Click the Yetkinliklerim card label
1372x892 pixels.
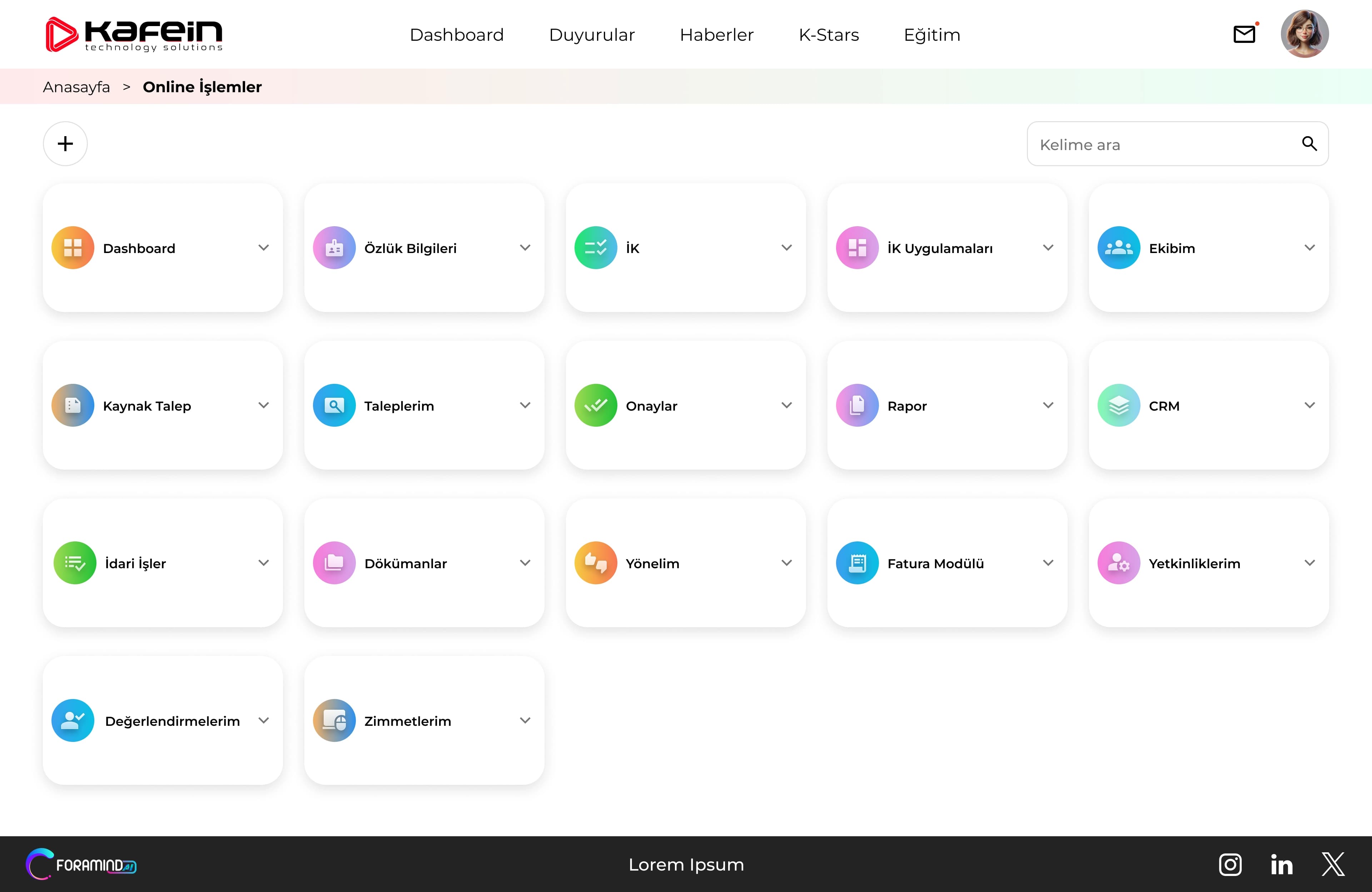(x=1194, y=563)
